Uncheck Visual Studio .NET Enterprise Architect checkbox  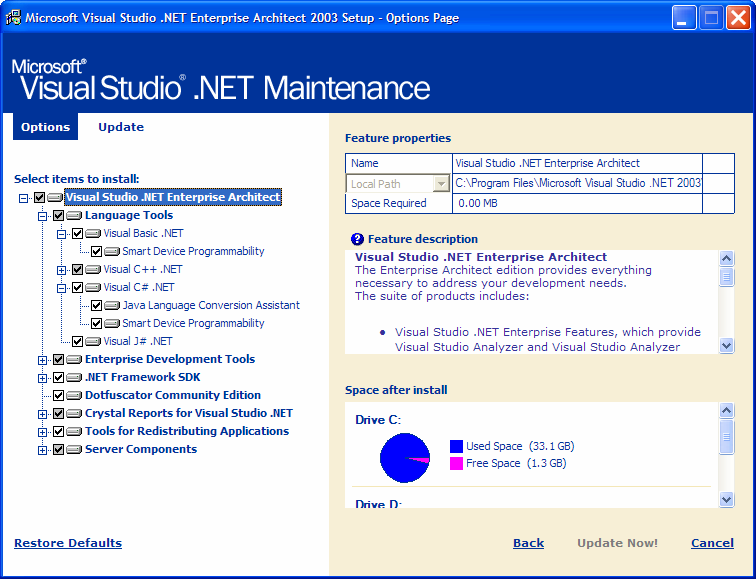click(x=40, y=197)
